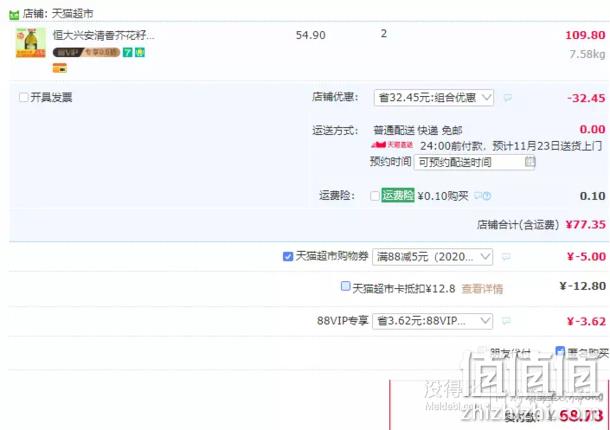Click the 88VIP savings amount ¥-3.62
This screenshot has width=610, height=430.
[x=586, y=321]
